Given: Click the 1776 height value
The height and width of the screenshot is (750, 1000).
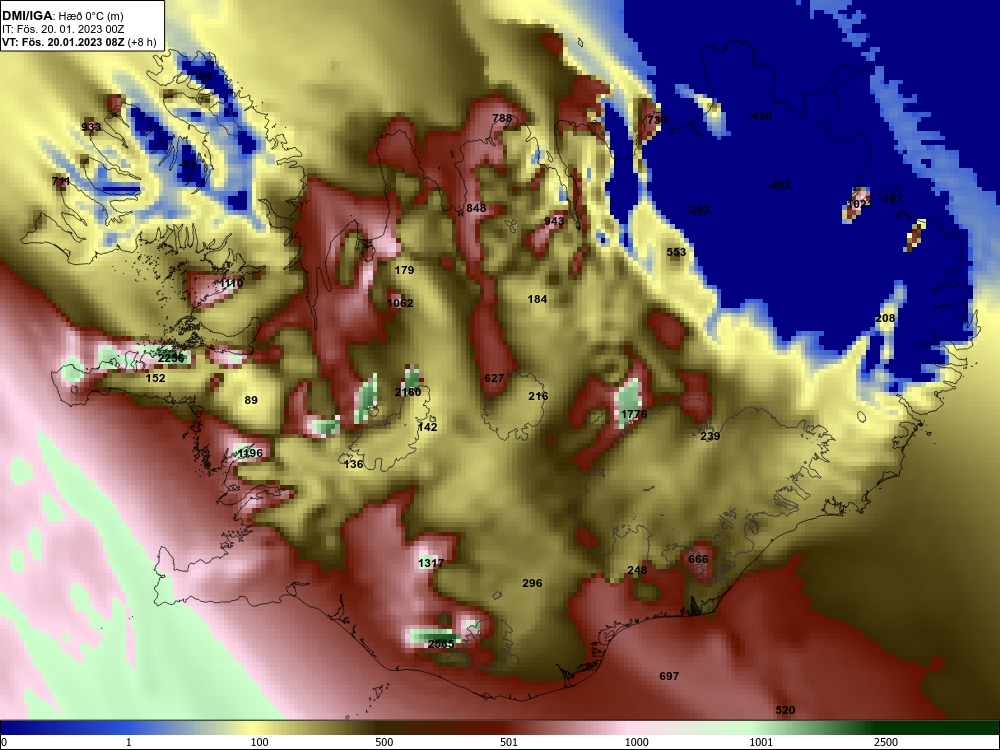Looking at the screenshot, I should click(x=634, y=415).
